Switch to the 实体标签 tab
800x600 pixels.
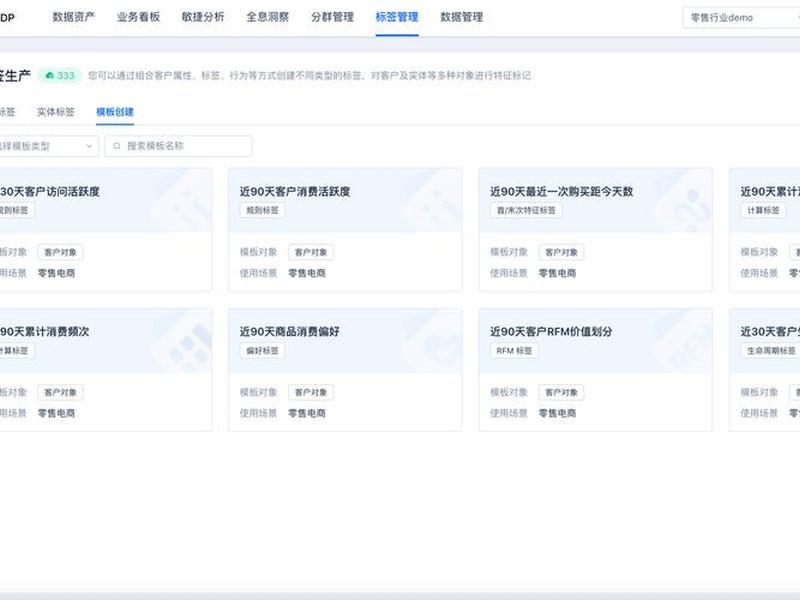pyautogui.click(x=56, y=112)
